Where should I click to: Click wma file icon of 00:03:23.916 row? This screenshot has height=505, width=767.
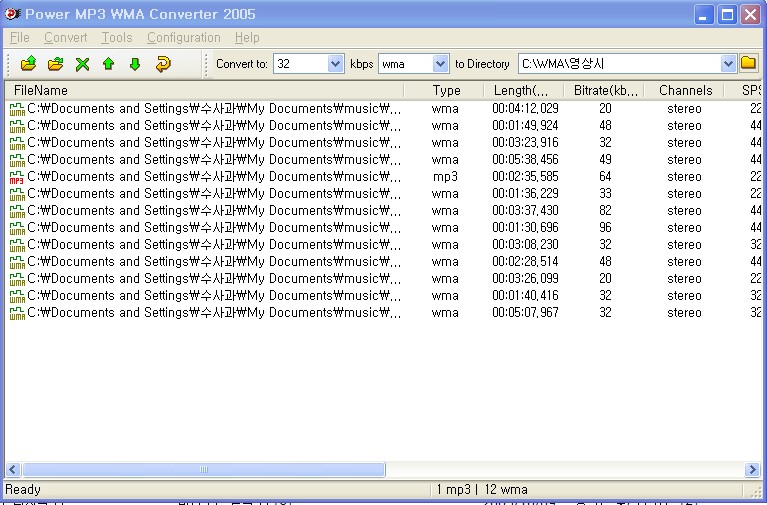click(x=17, y=143)
